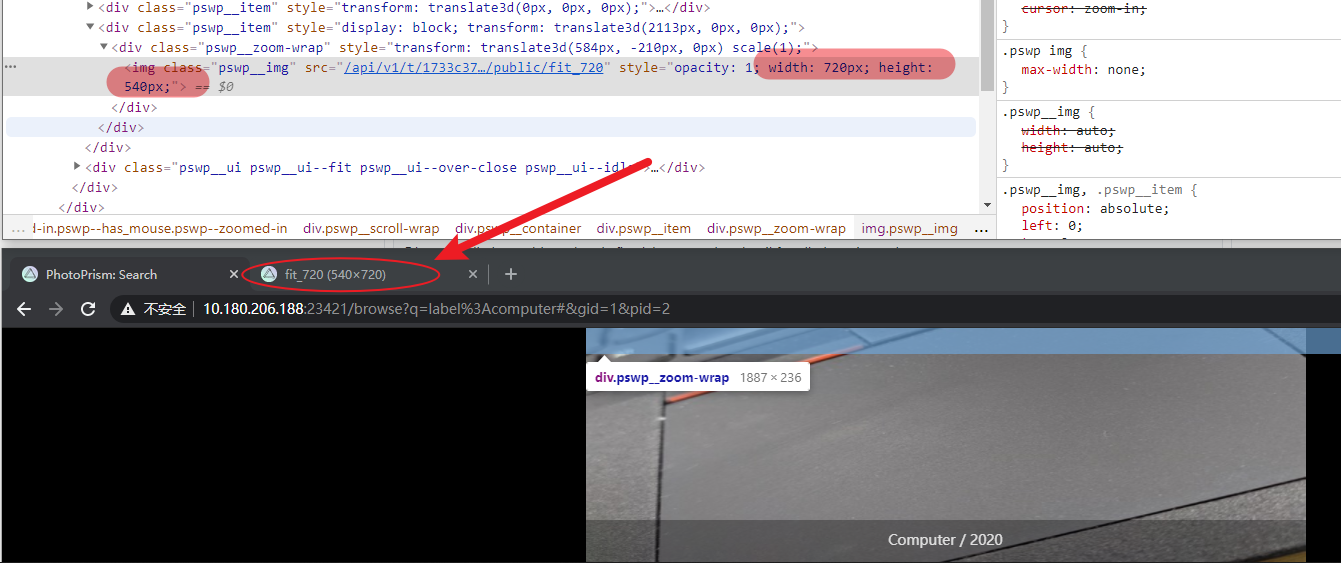
Task: Edit the 'left: 0' declaration
Action: click(x=1052, y=226)
